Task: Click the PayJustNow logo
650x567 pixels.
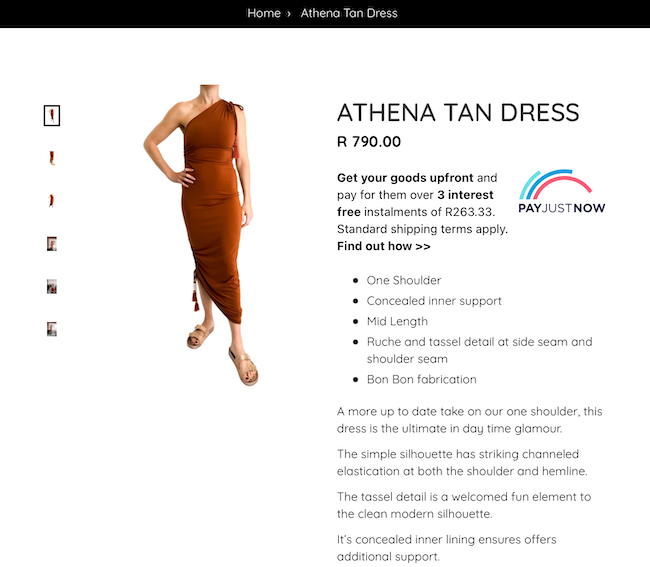Action: (561, 191)
